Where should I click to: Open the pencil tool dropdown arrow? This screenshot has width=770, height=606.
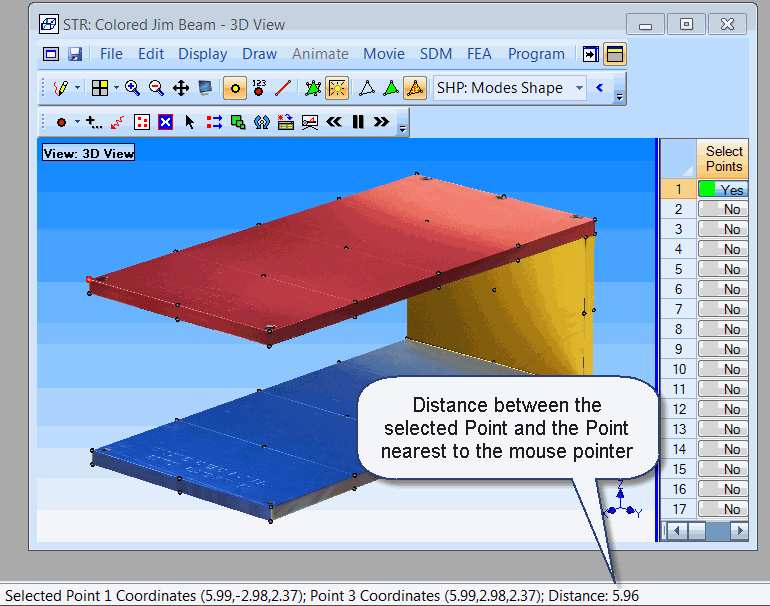pos(78,88)
